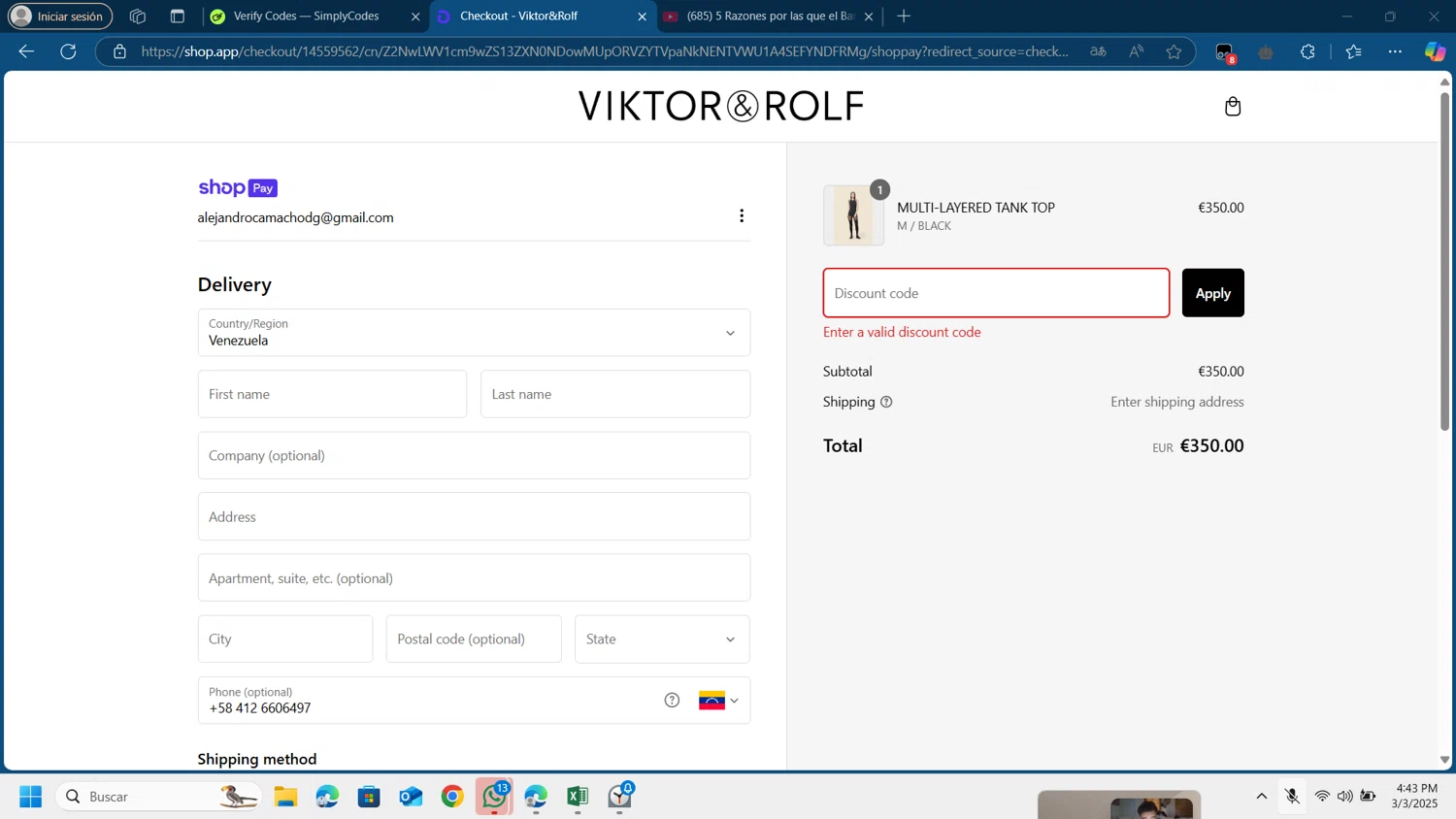Open a new browser tab
Viewport: 1456px width, 819px height.
[904, 16]
